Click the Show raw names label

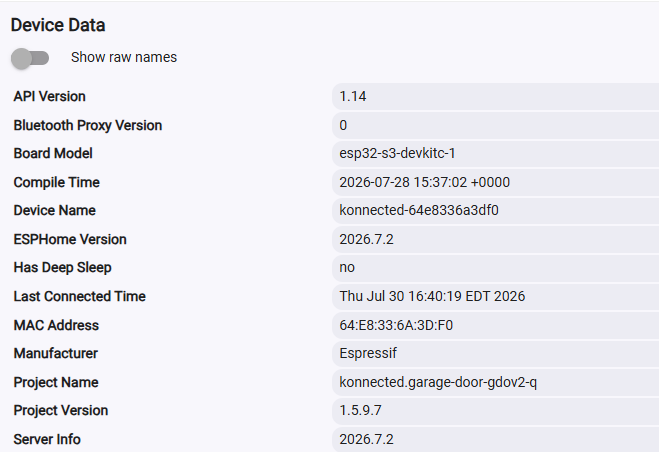(124, 57)
